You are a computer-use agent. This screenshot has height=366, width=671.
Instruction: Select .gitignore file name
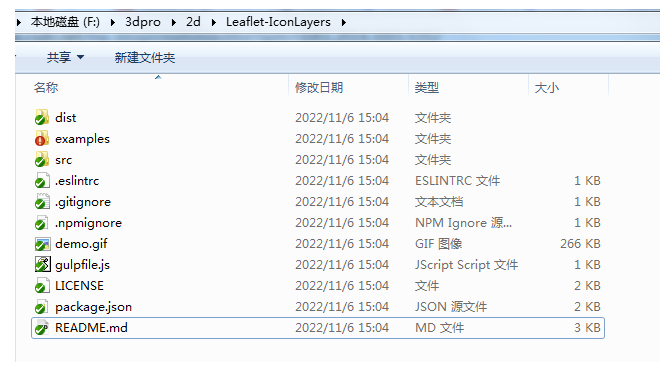[83, 202]
